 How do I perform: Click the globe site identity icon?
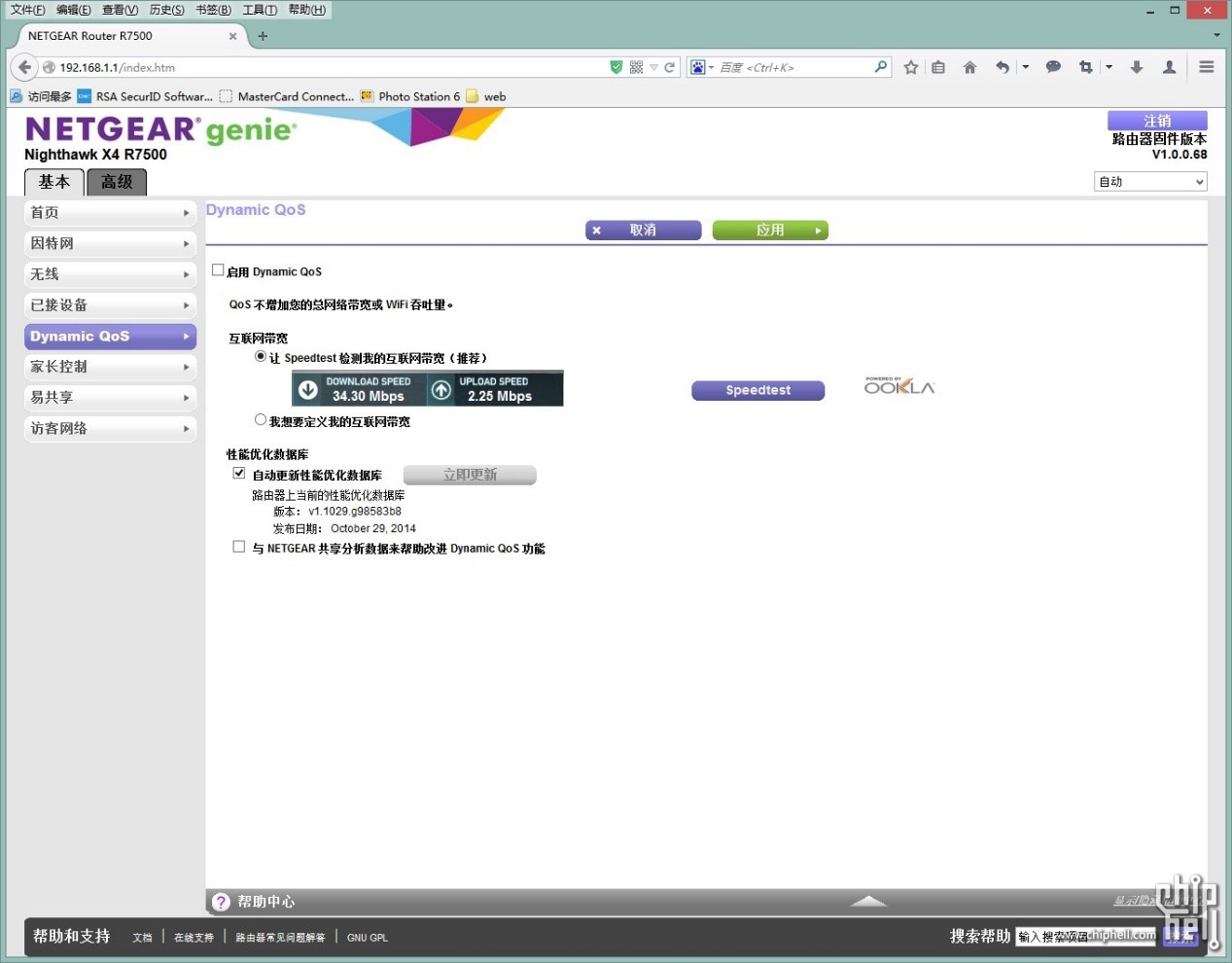[49, 68]
